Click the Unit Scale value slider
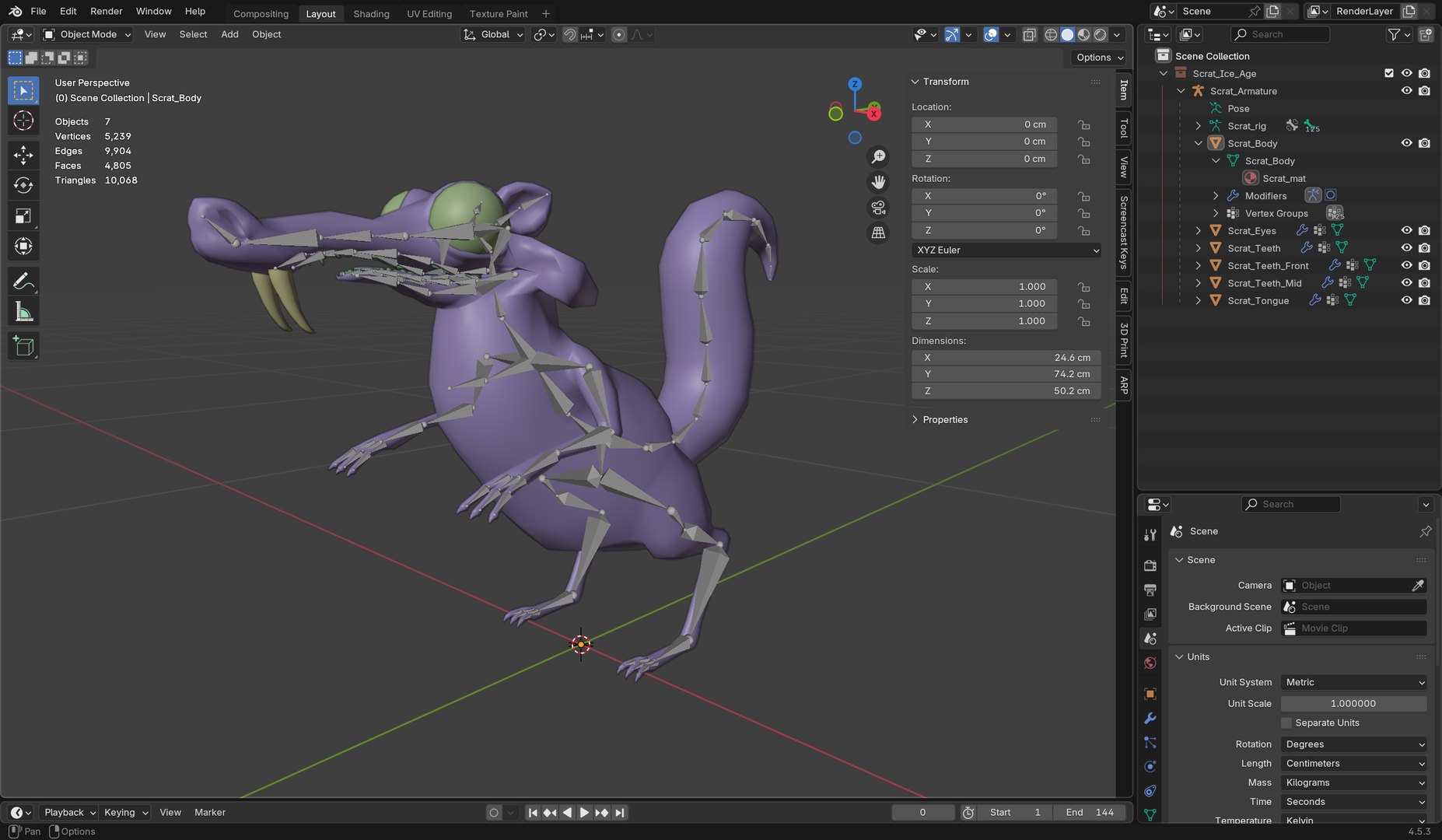Image resolution: width=1442 pixels, height=840 pixels. click(1354, 703)
